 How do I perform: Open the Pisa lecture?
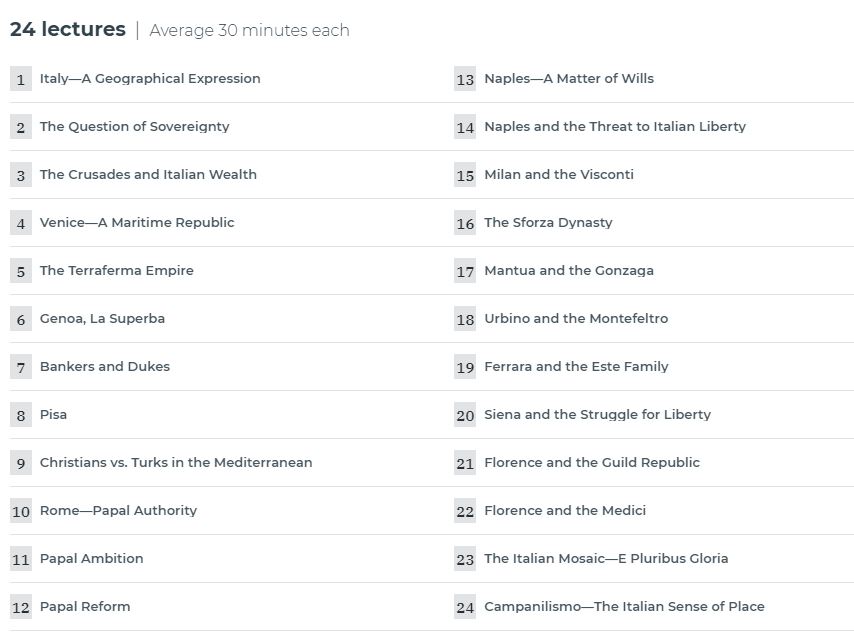point(53,415)
